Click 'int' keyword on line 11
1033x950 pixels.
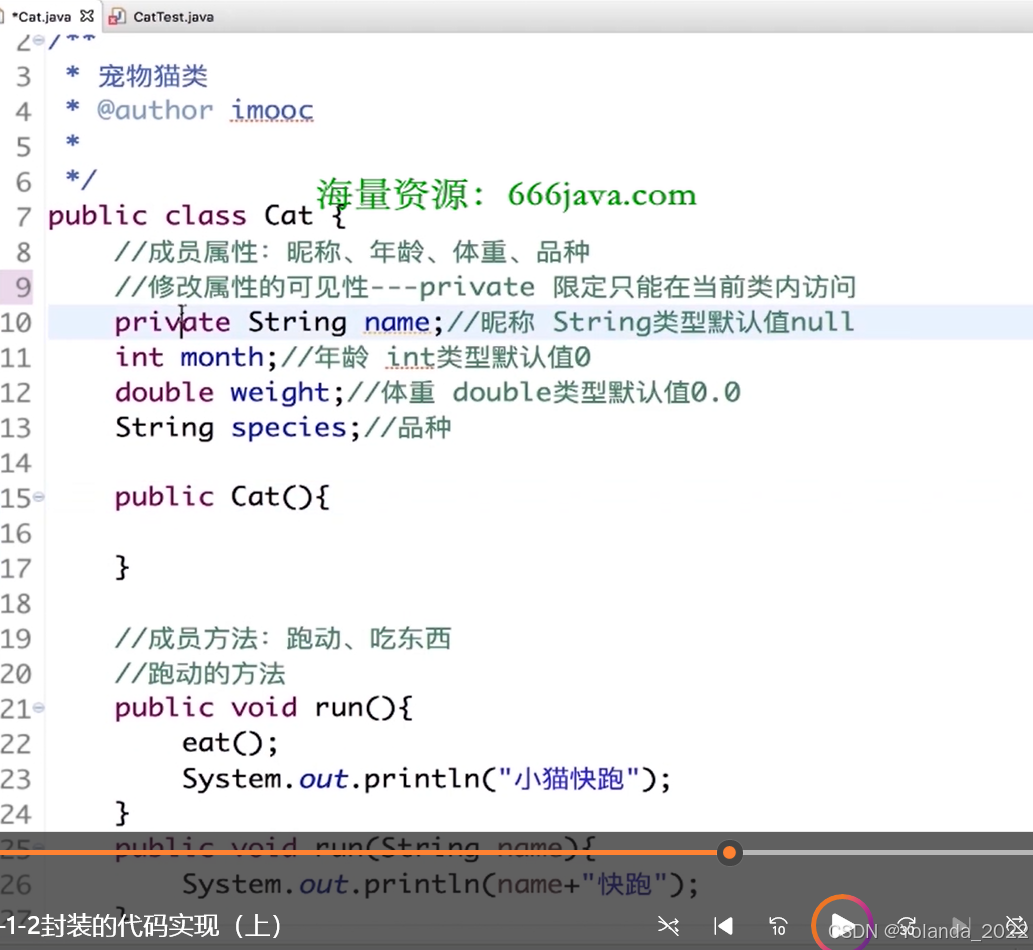tap(139, 358)
